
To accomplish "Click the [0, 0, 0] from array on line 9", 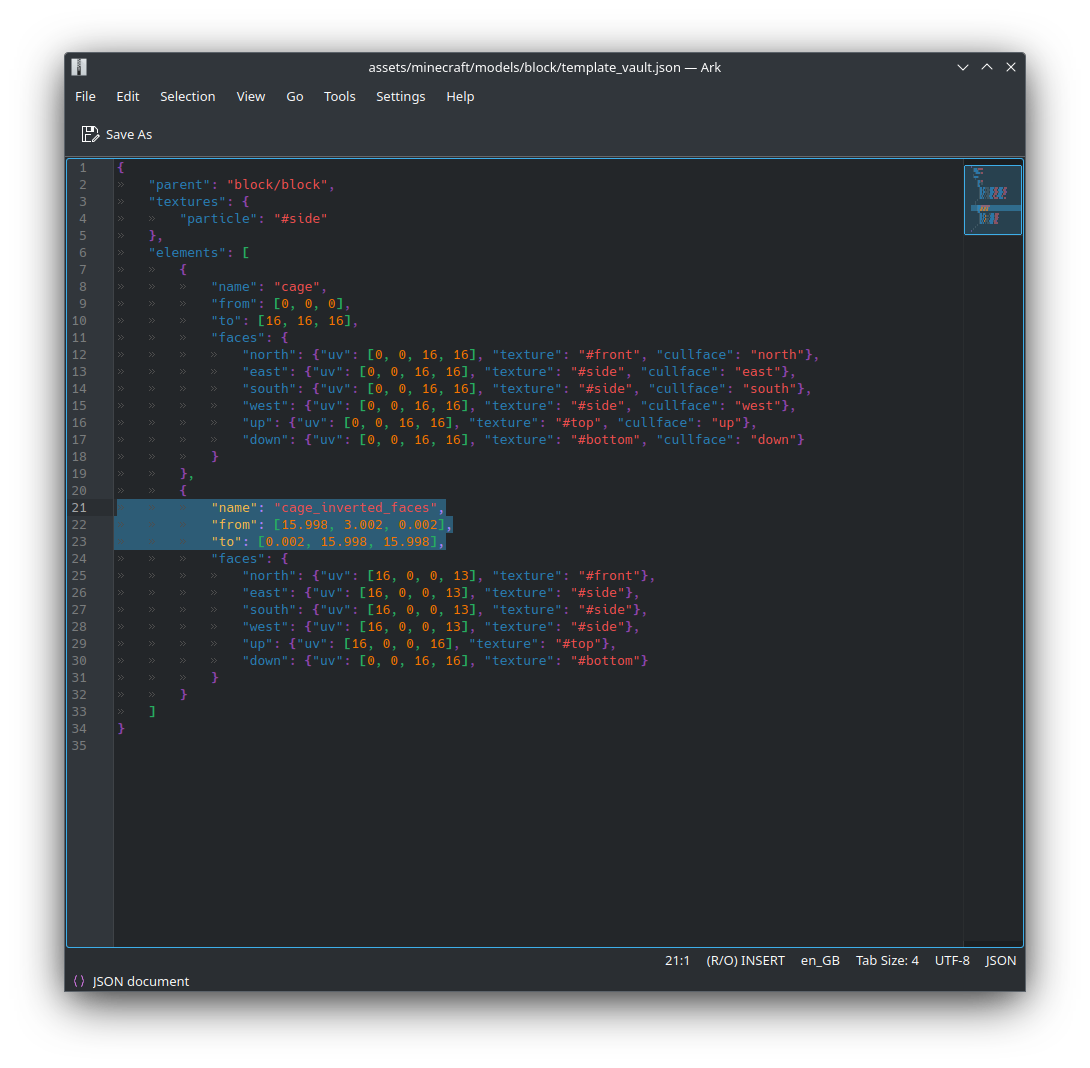I will [309, 304].
